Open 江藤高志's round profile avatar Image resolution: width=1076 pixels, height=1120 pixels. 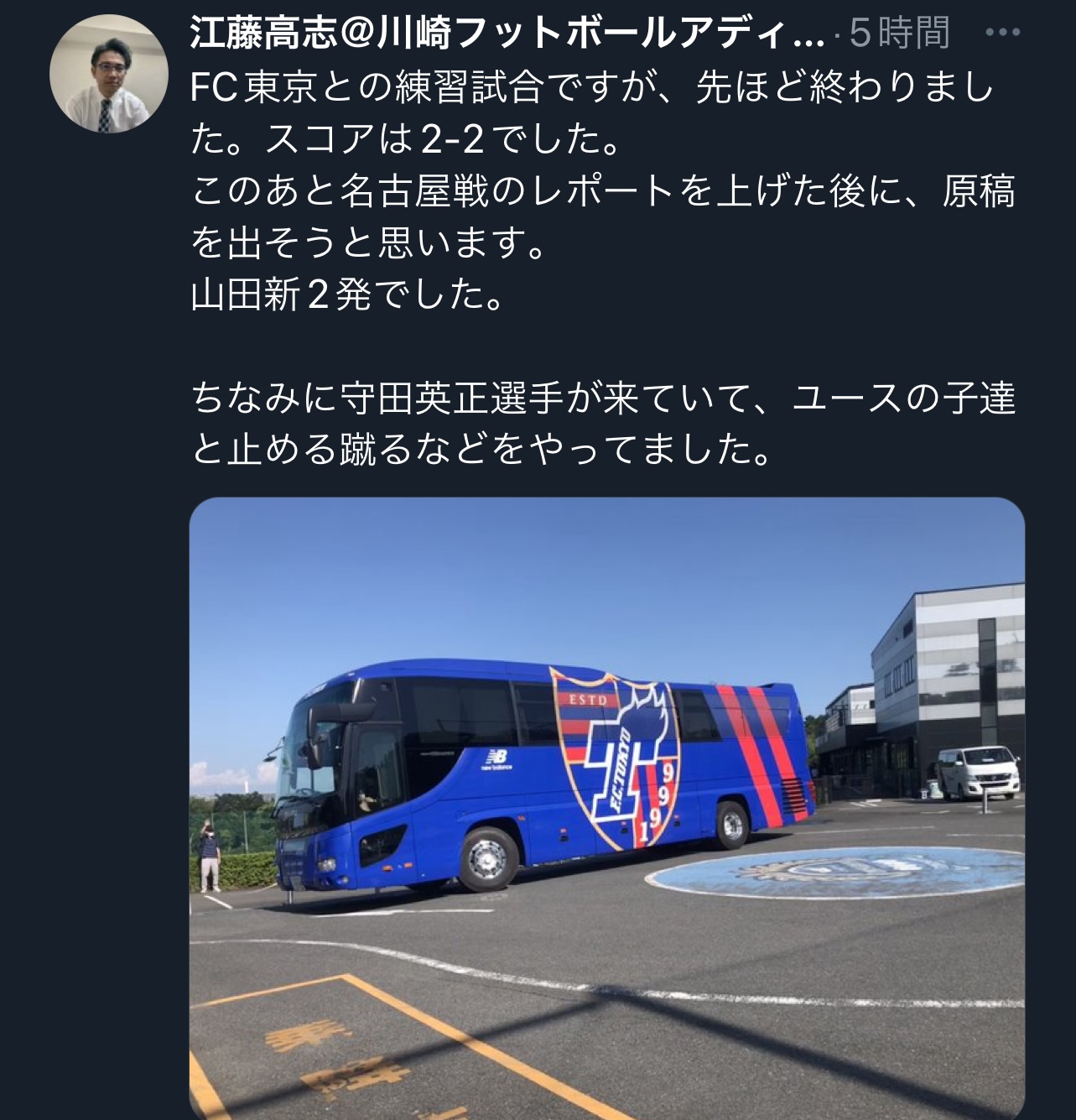pyautogui.click(x=109, y=73)
